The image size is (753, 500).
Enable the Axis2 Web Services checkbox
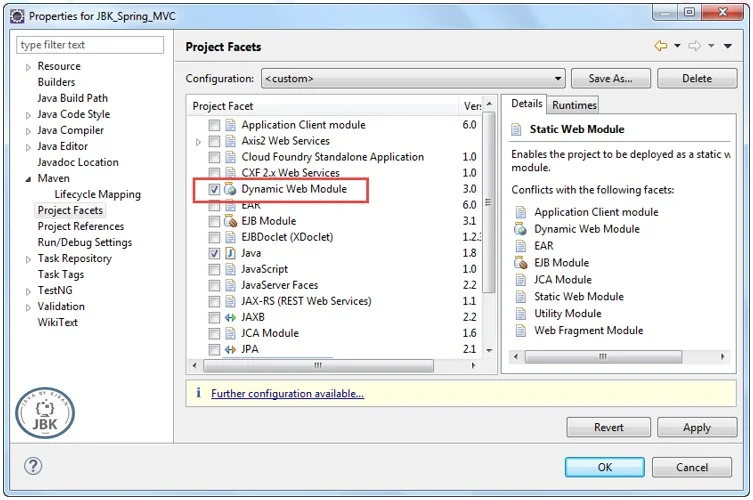(214, 141)
